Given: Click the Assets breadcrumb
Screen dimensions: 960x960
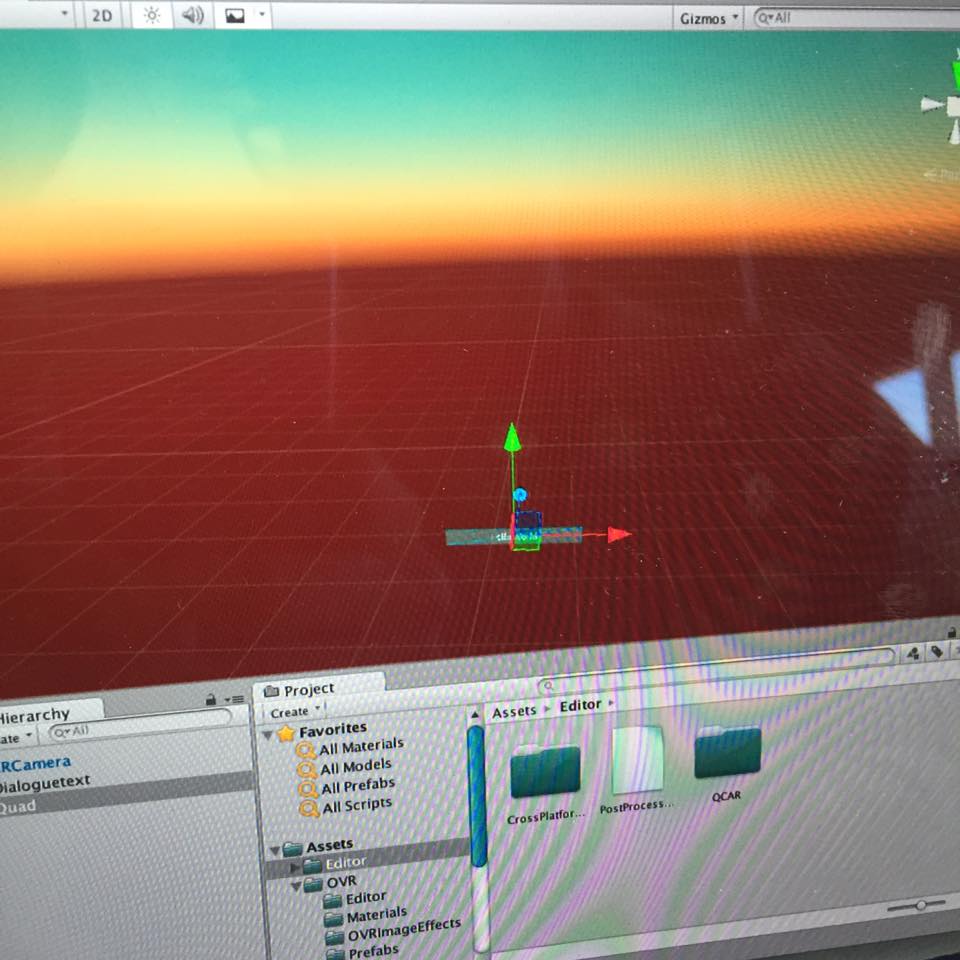Looking at the screenshot, I should click(x=514, y=711).
